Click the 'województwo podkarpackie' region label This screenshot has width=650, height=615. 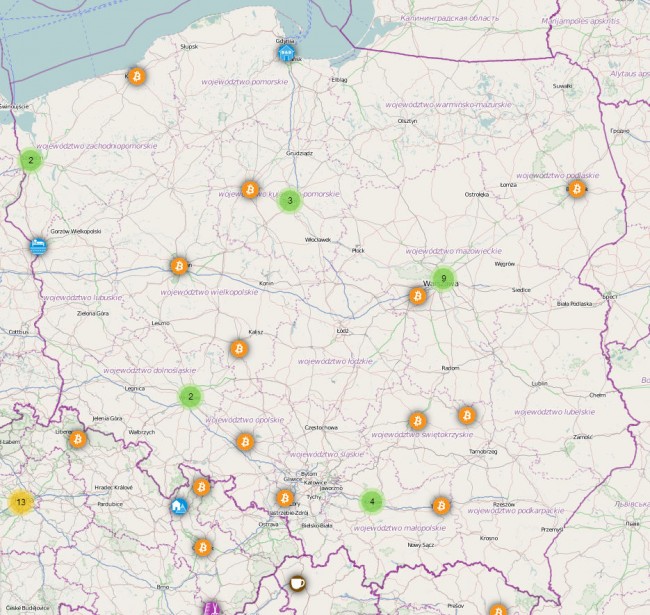pyautogui.click(x=516, y=511)
